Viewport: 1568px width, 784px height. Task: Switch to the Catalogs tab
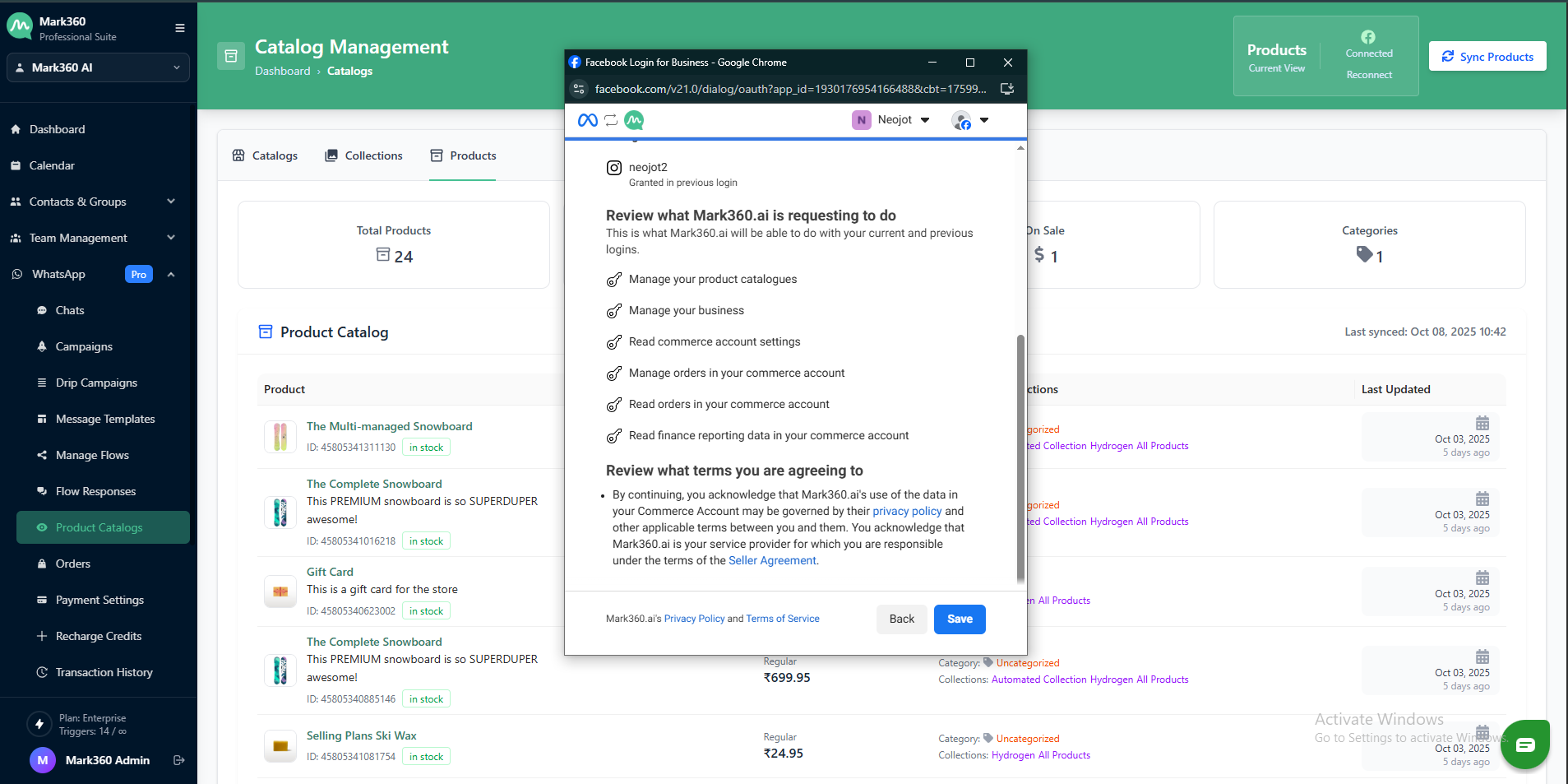265,155
